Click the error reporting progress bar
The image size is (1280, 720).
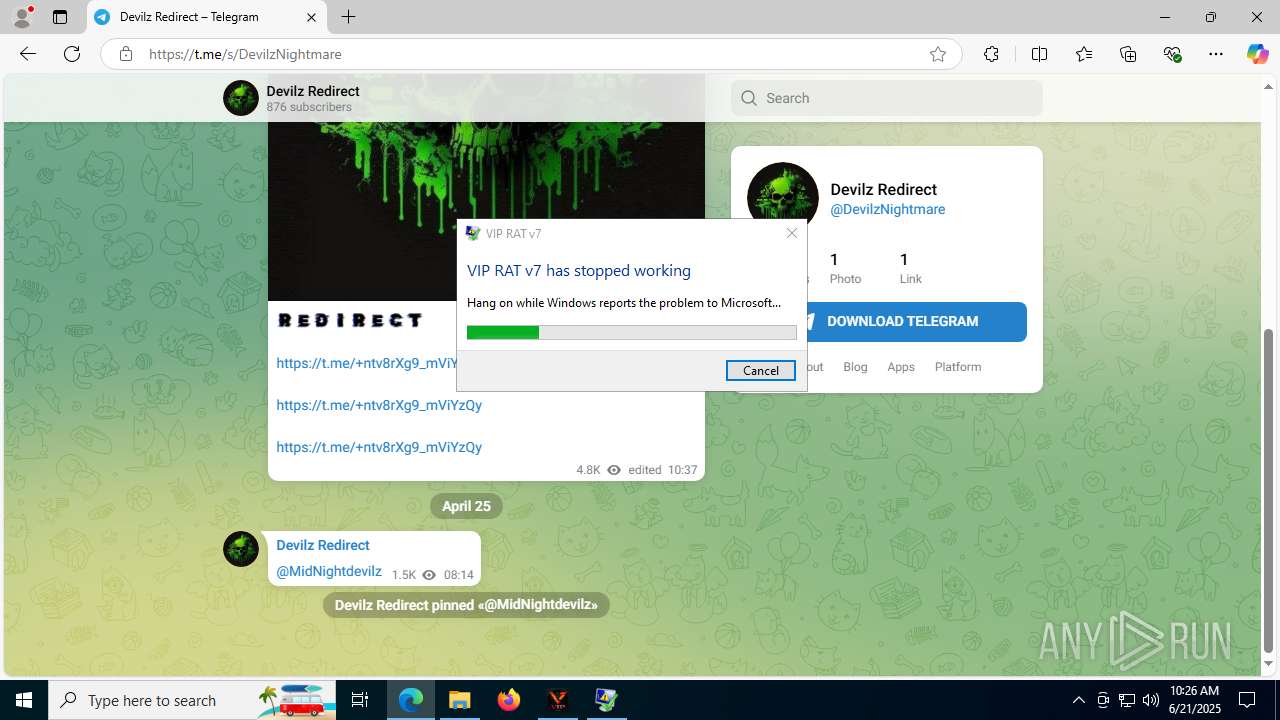point(632,333)
